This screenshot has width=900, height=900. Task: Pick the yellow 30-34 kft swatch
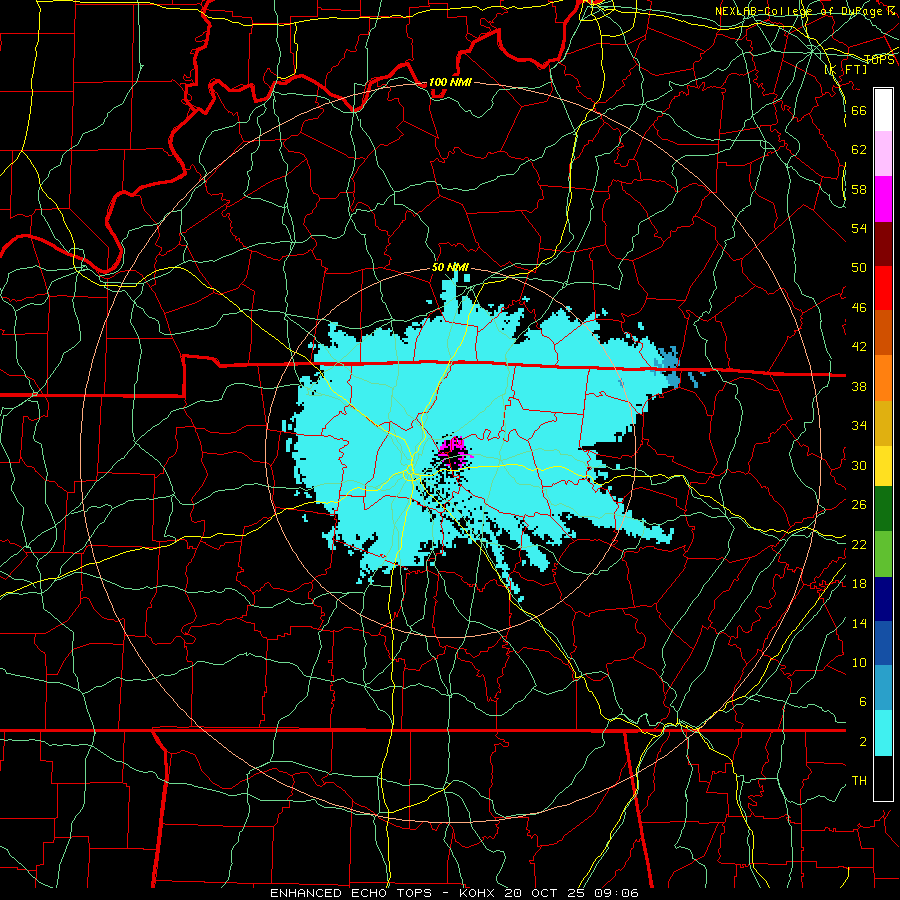click(883, 465)
